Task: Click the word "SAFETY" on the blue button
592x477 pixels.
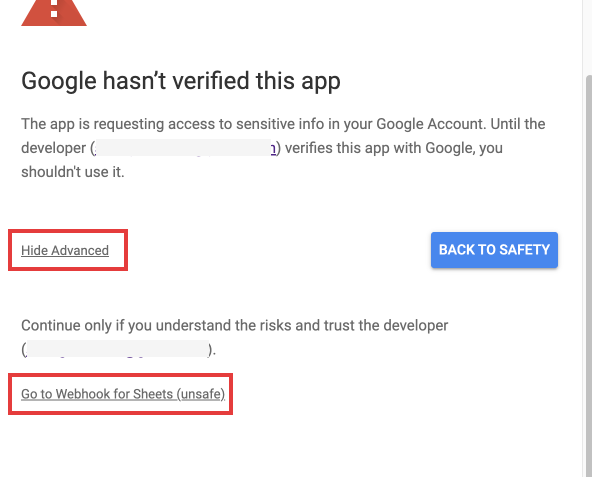Action: tap(524, 250)
